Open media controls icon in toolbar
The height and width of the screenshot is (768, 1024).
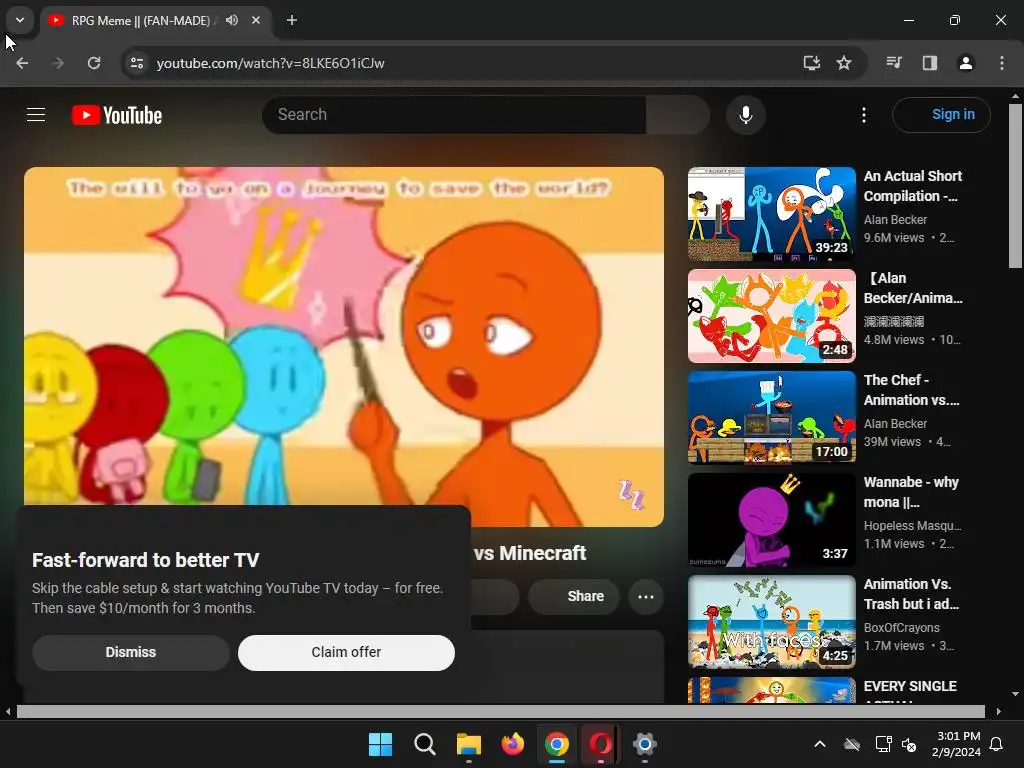(x=894, y=63)
